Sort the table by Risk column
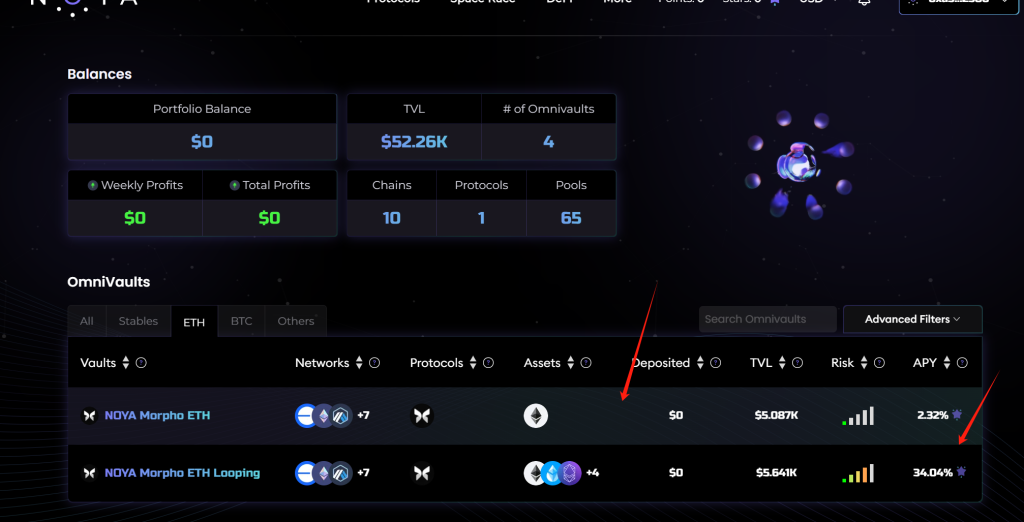This screenshot has height=522, width=1024. pos(864,363)
